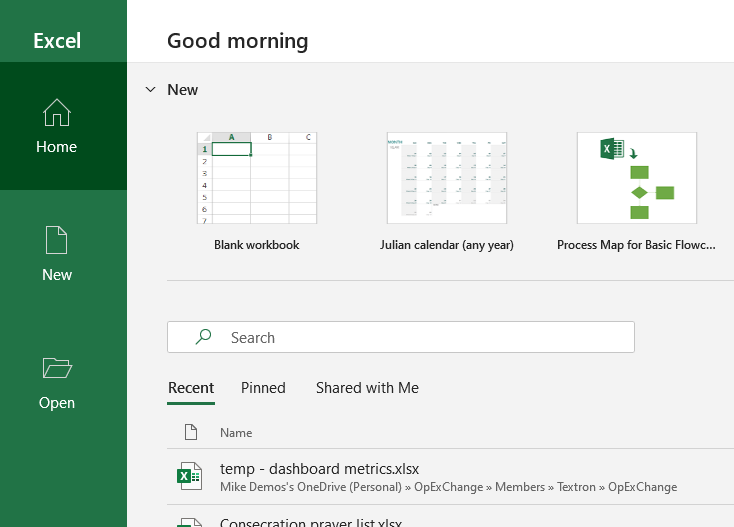
Task: Open Consecration prayer list.xlsx file
Action: point(311,522)
